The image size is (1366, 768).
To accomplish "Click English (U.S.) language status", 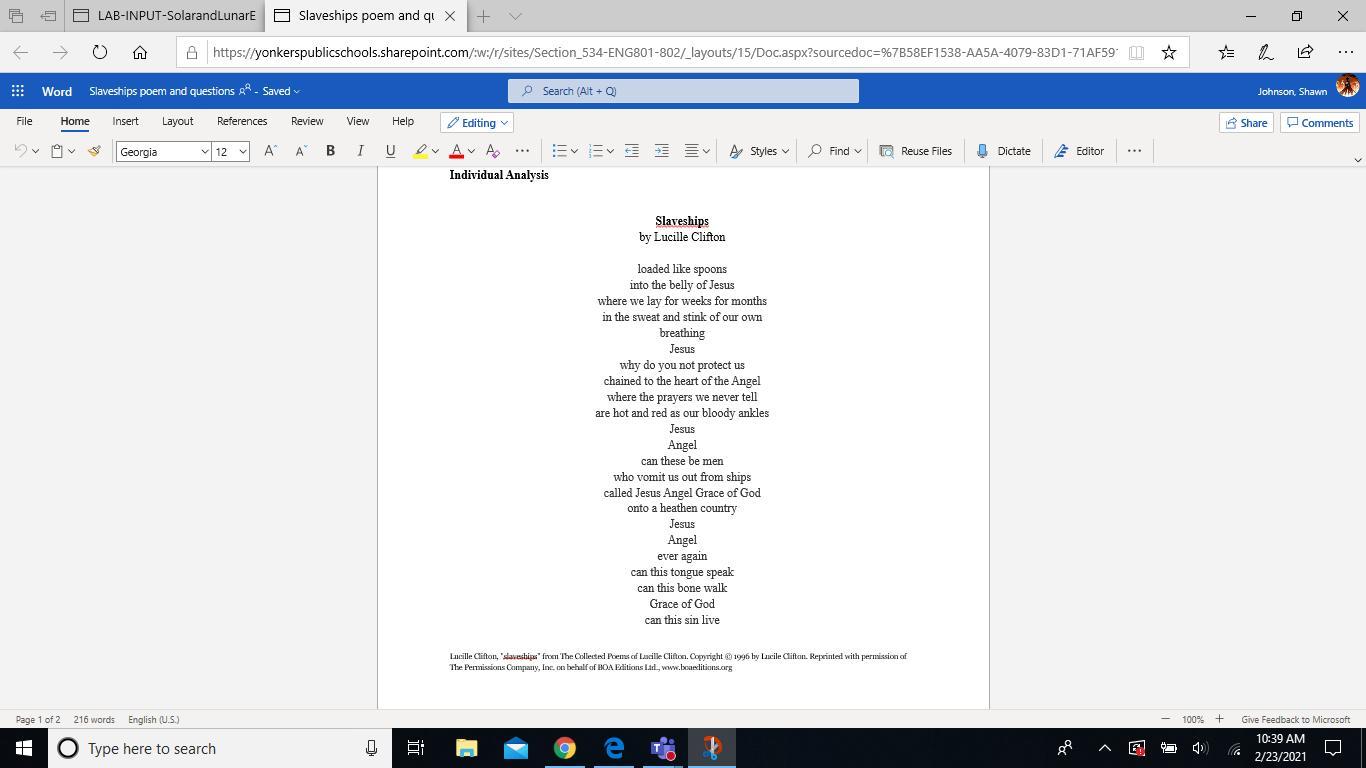I will [x=153, y=719].
